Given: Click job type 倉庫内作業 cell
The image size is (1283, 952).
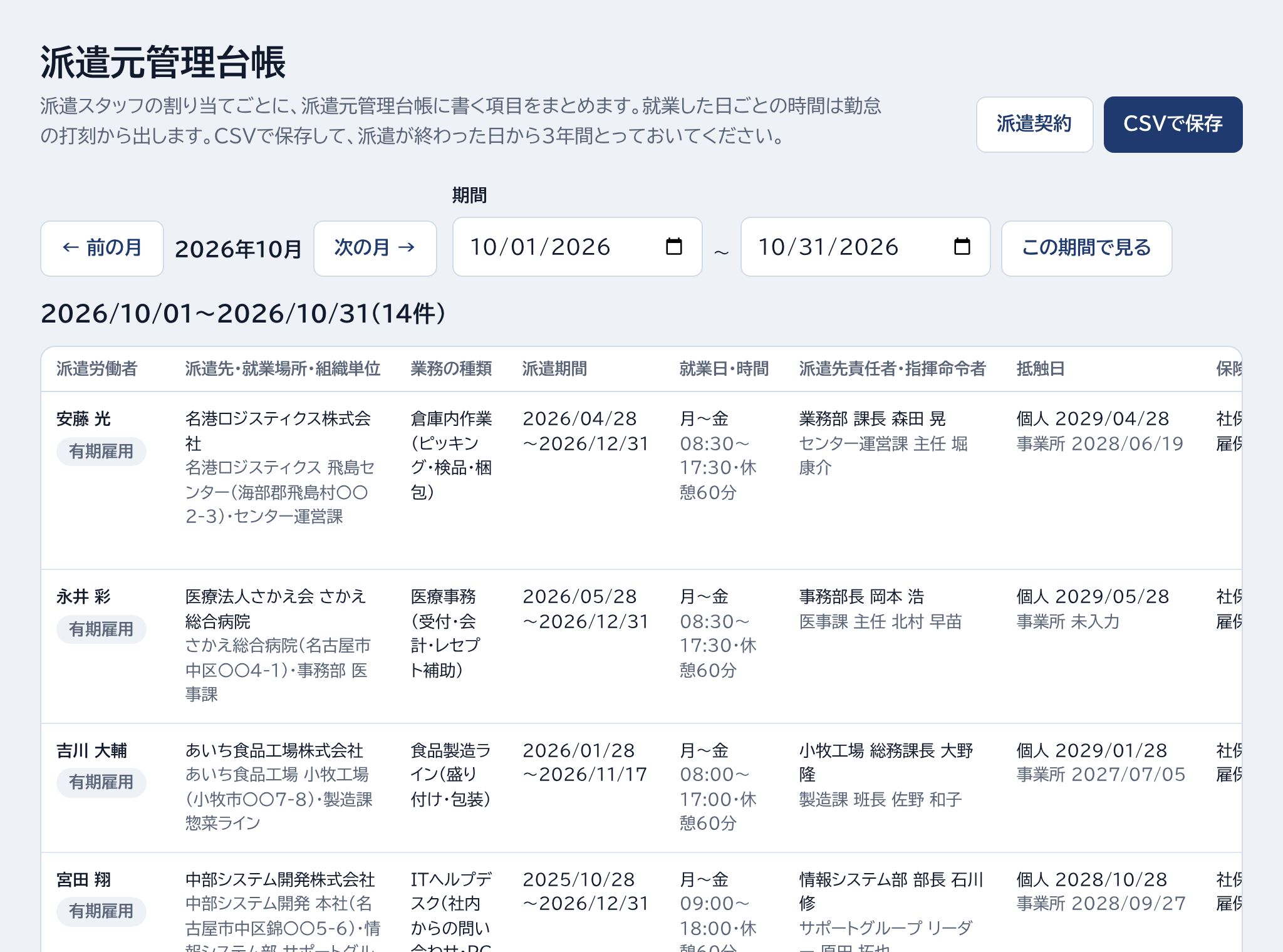Looking at the screenshot, I should tap(451, 455).
